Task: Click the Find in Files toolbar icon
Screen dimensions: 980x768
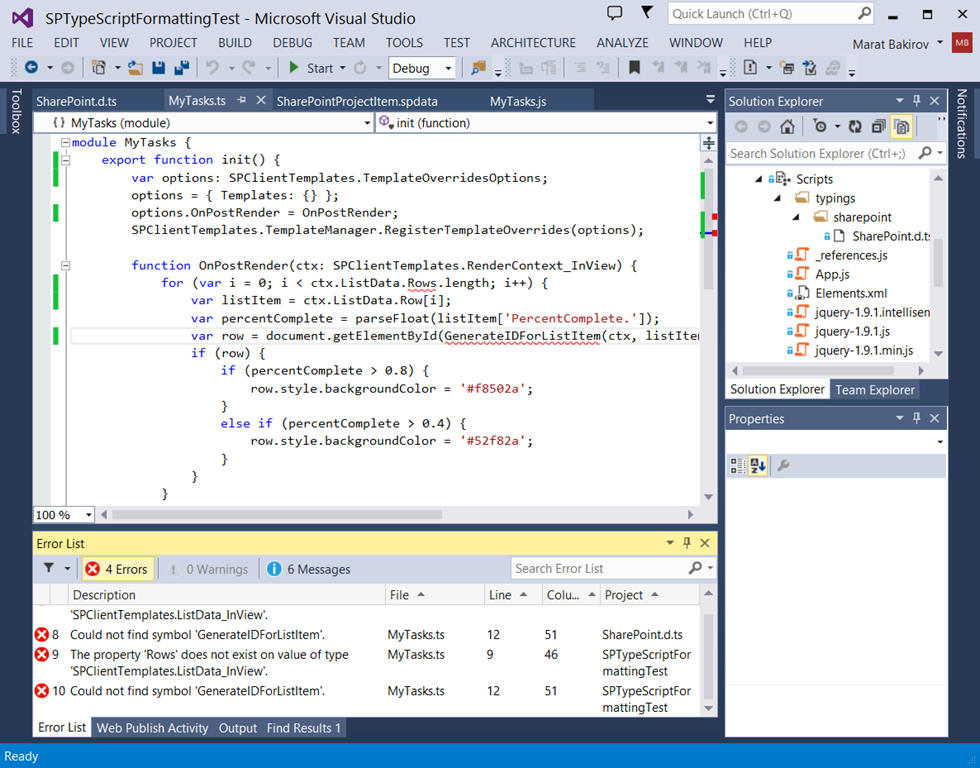Action: (x=479, y=67)
